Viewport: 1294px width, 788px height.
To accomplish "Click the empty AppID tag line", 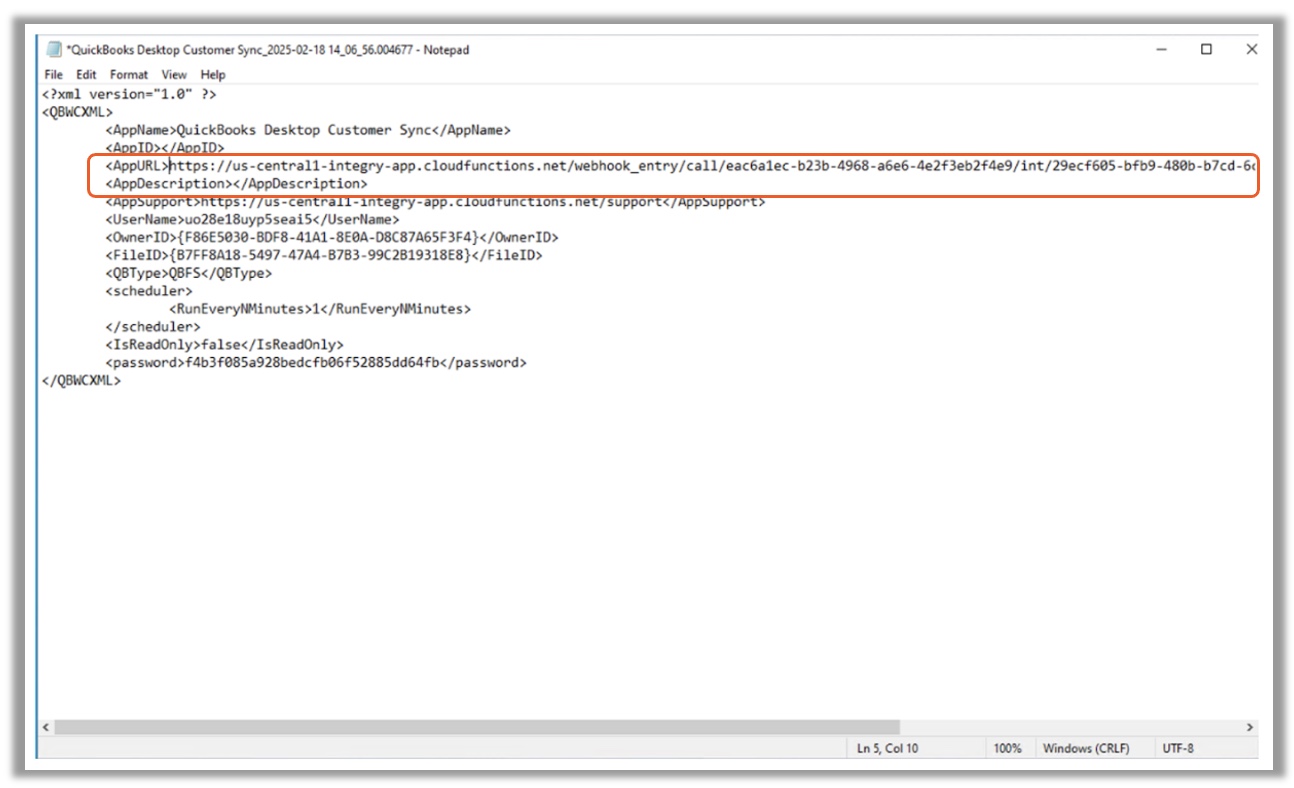I will coord(165,148).
